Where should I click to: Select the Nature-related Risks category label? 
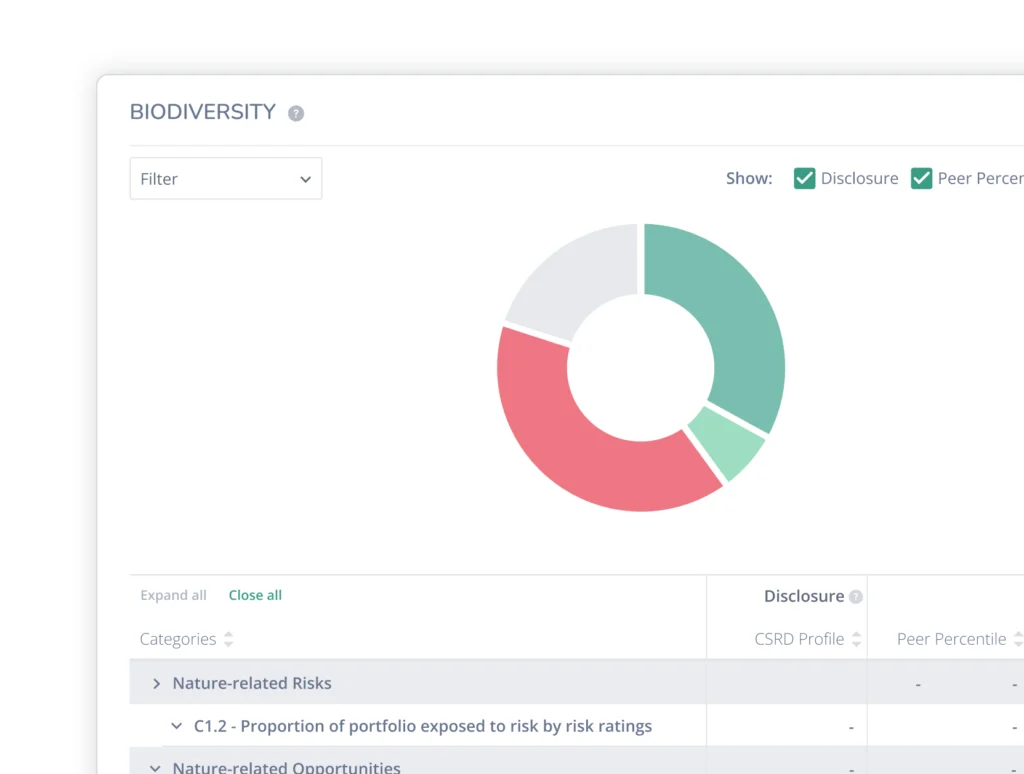[252, 684]
